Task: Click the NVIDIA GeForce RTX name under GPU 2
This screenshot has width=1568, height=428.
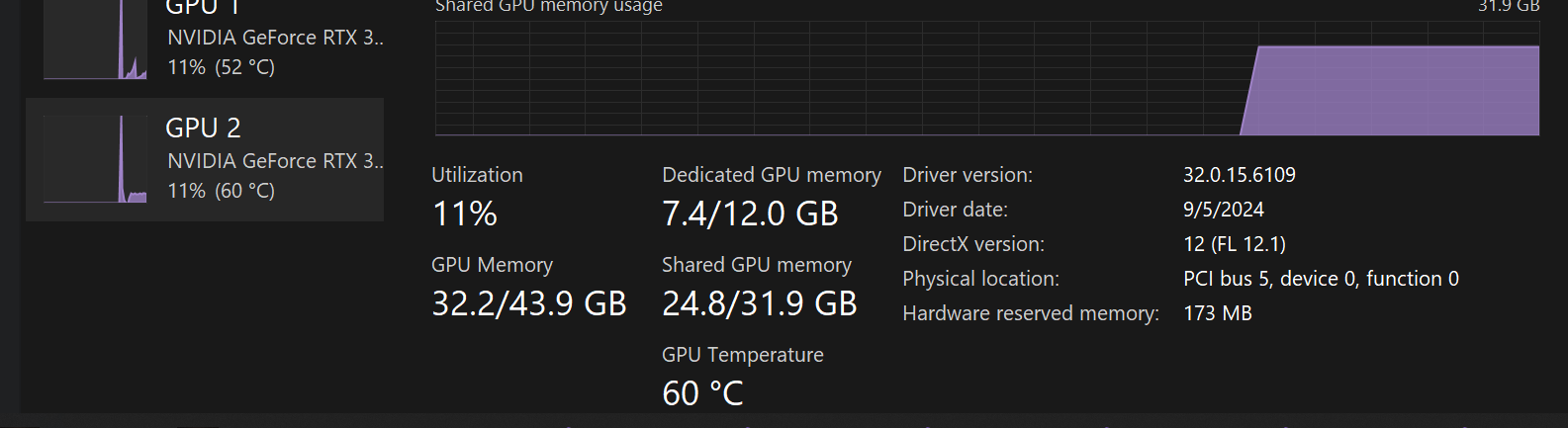Action: 275,160
